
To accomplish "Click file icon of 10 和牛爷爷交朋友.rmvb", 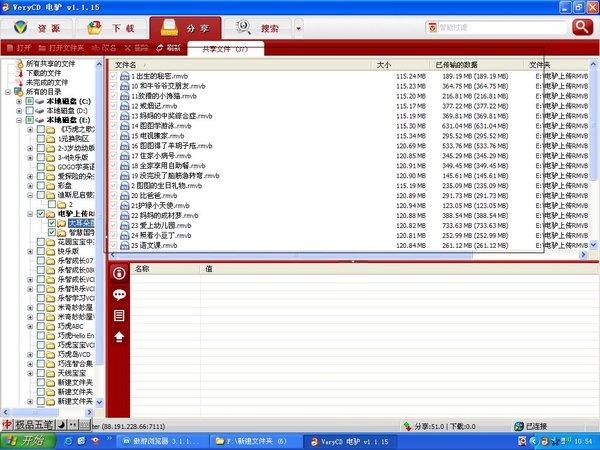I will [x=125, y=86].
